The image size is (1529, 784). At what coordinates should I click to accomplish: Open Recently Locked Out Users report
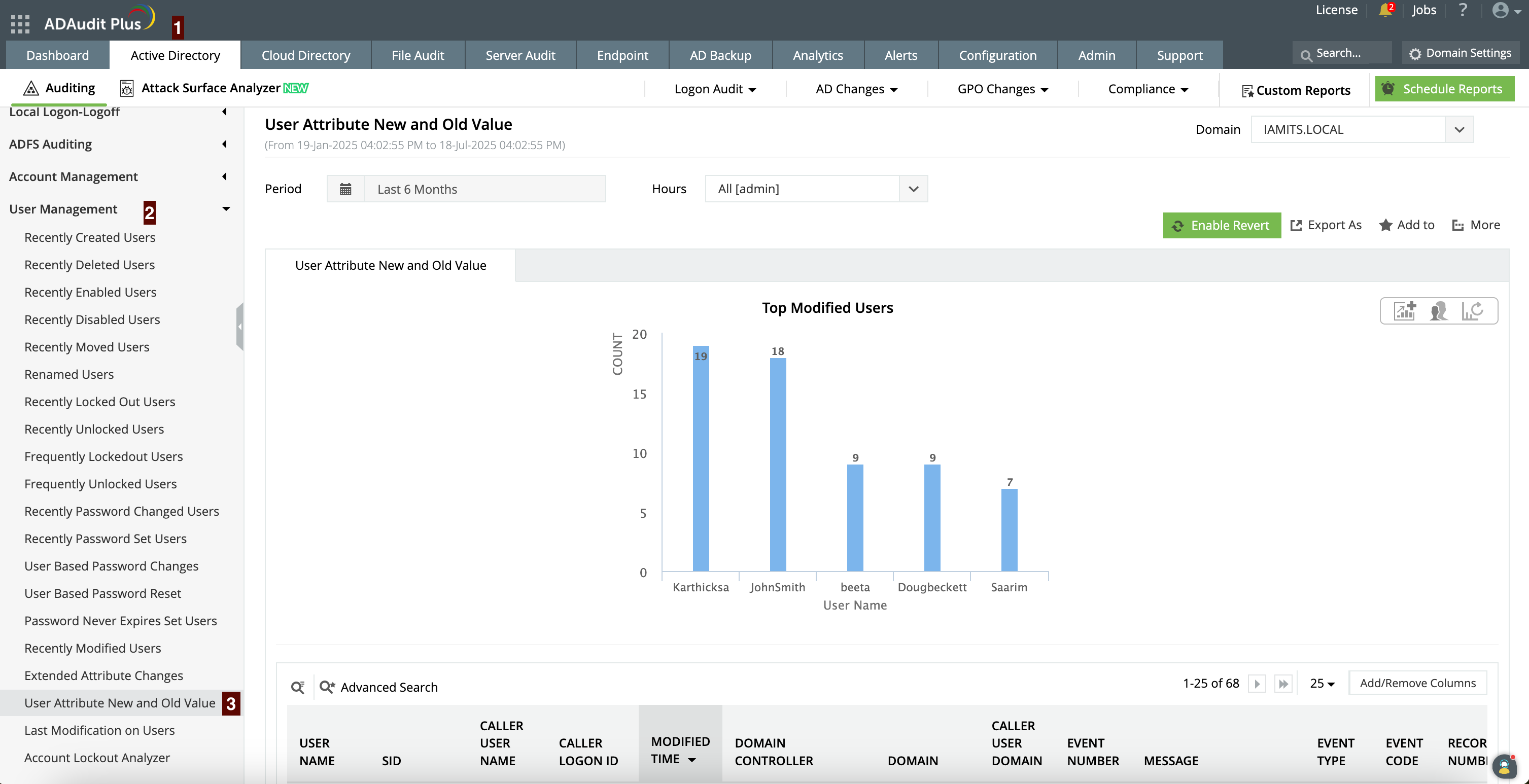pyautogui.click(x=100, y=402)
